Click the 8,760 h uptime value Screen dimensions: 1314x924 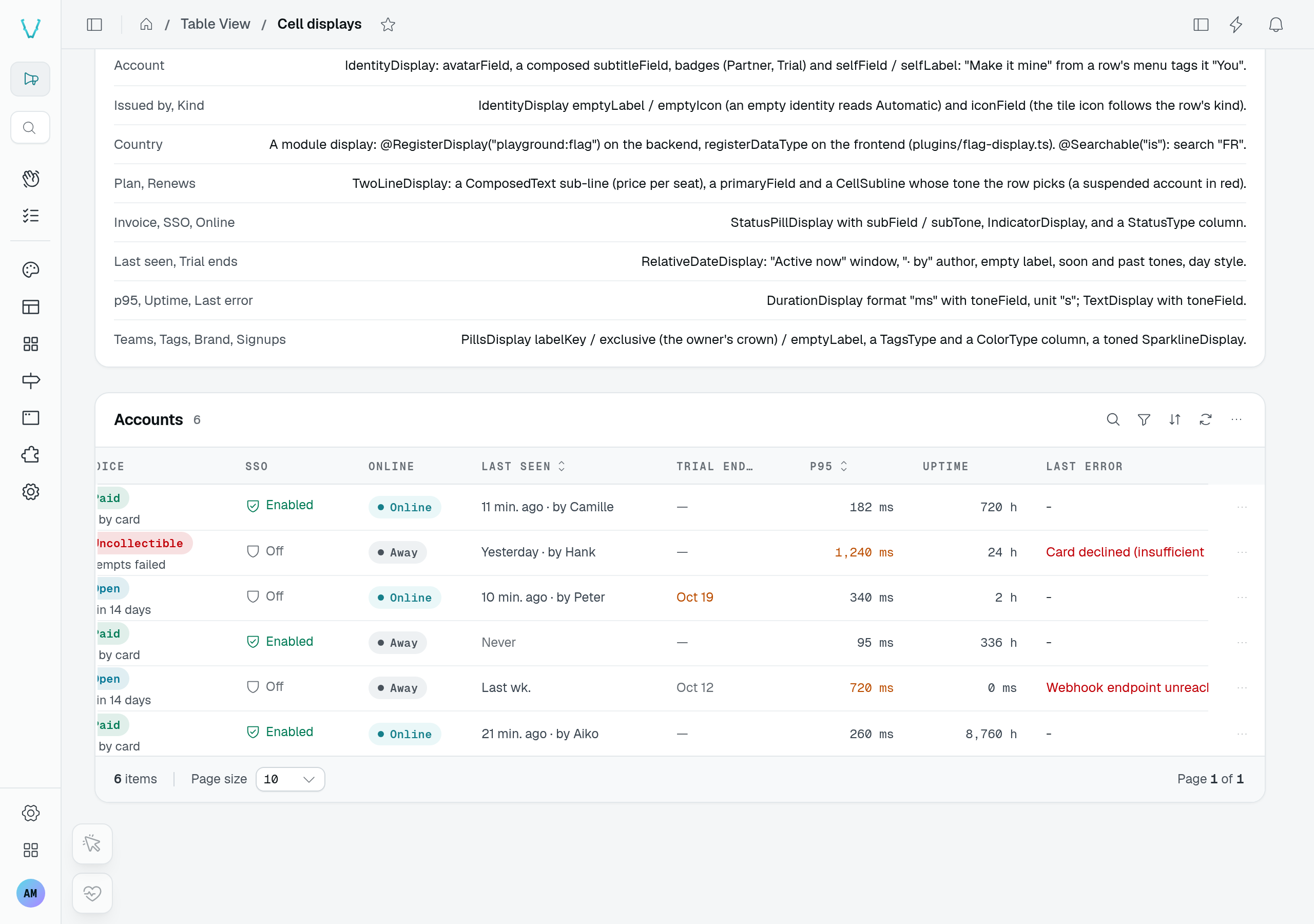tap(991, 734)
